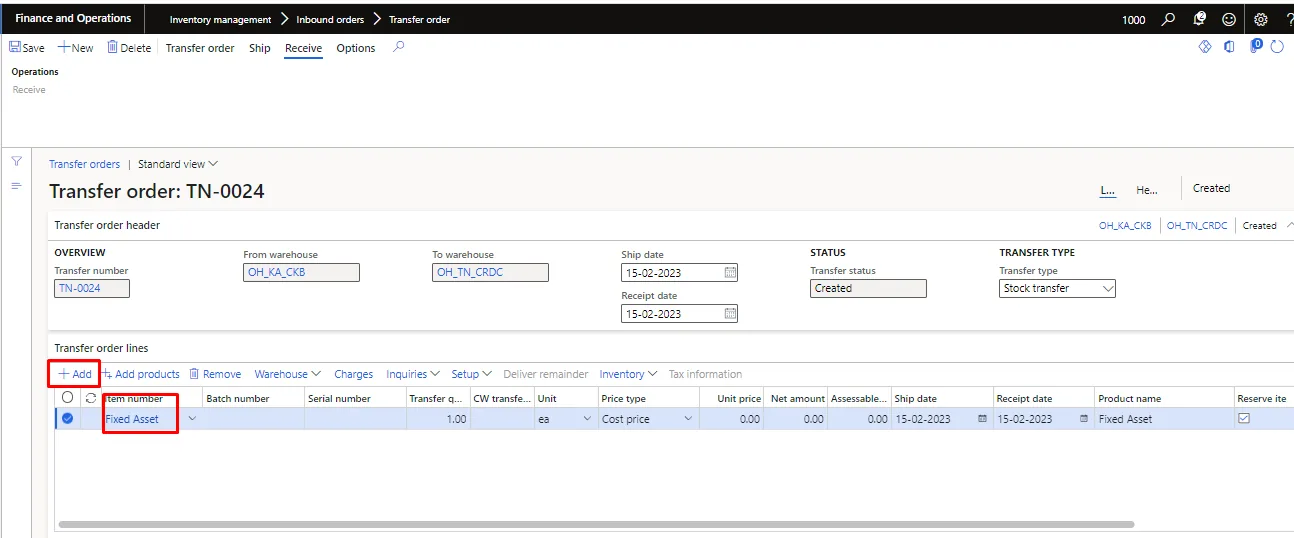This screenshot has height=538, width=1294.
Task: Open the Receipt date calendar picker in header
Action: (730, 314)
